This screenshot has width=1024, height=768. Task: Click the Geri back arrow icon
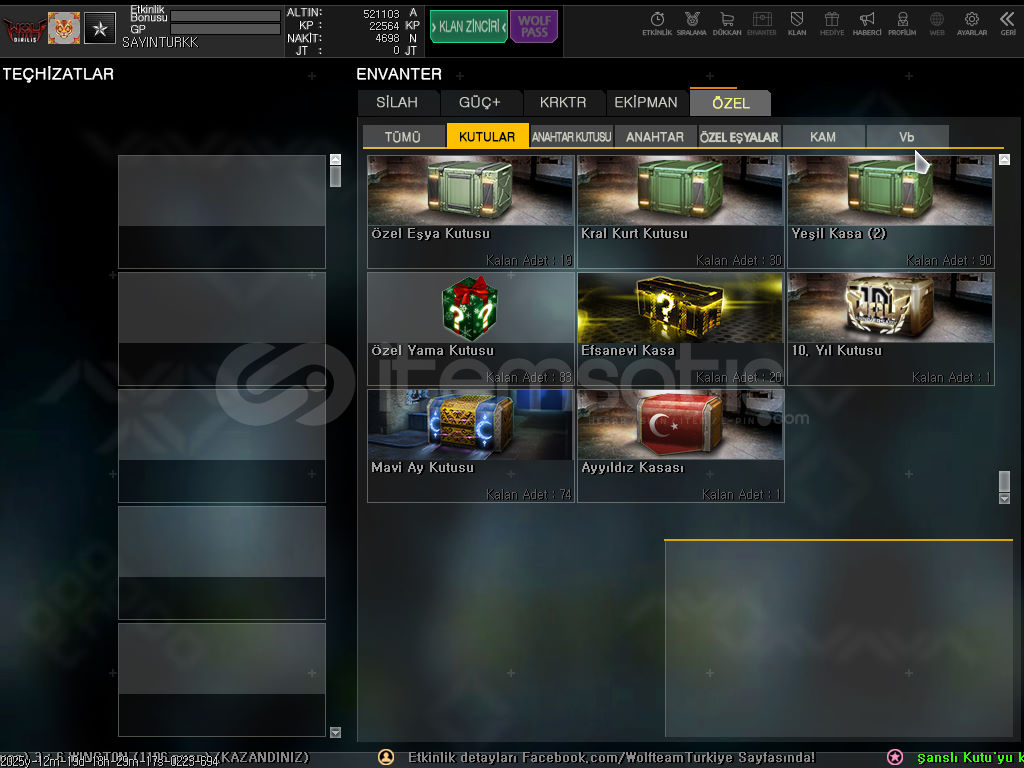pyautogui.click(x=1007, y=24)
